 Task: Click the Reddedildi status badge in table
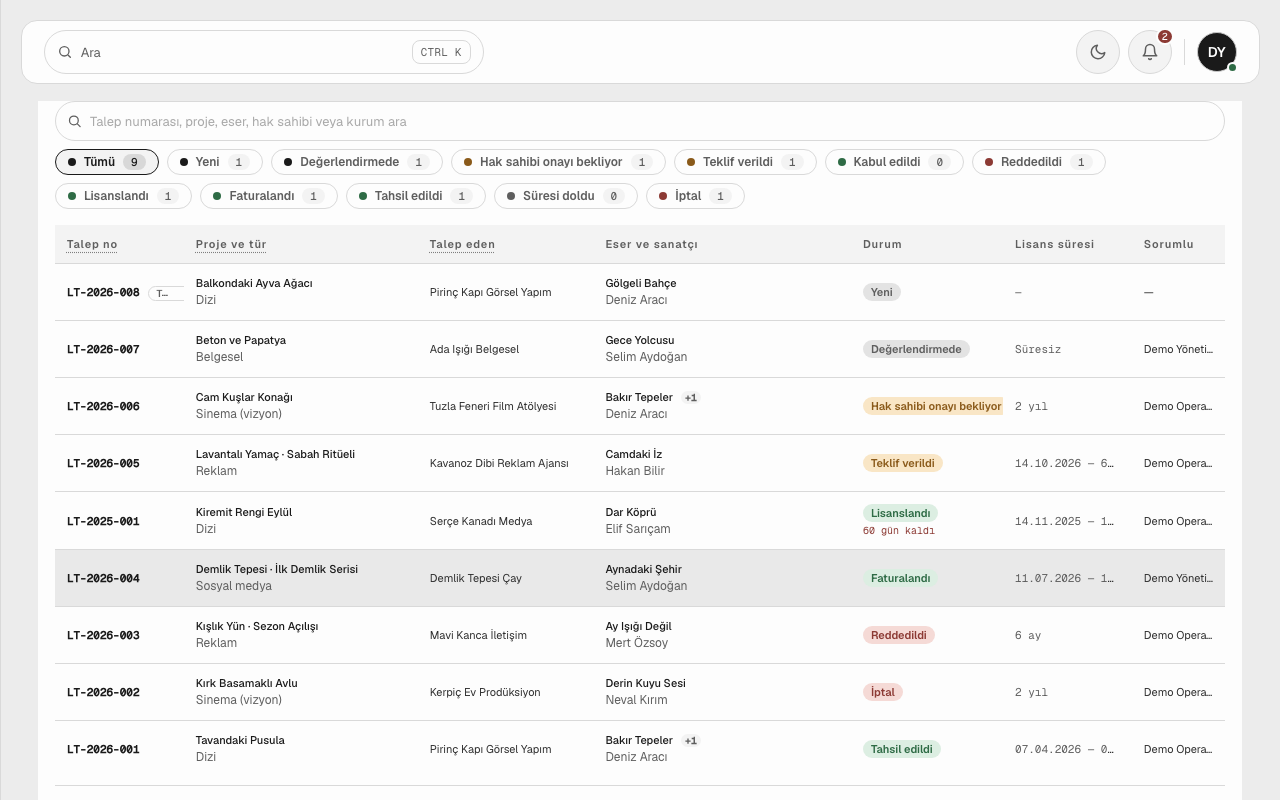pos(898,635)
